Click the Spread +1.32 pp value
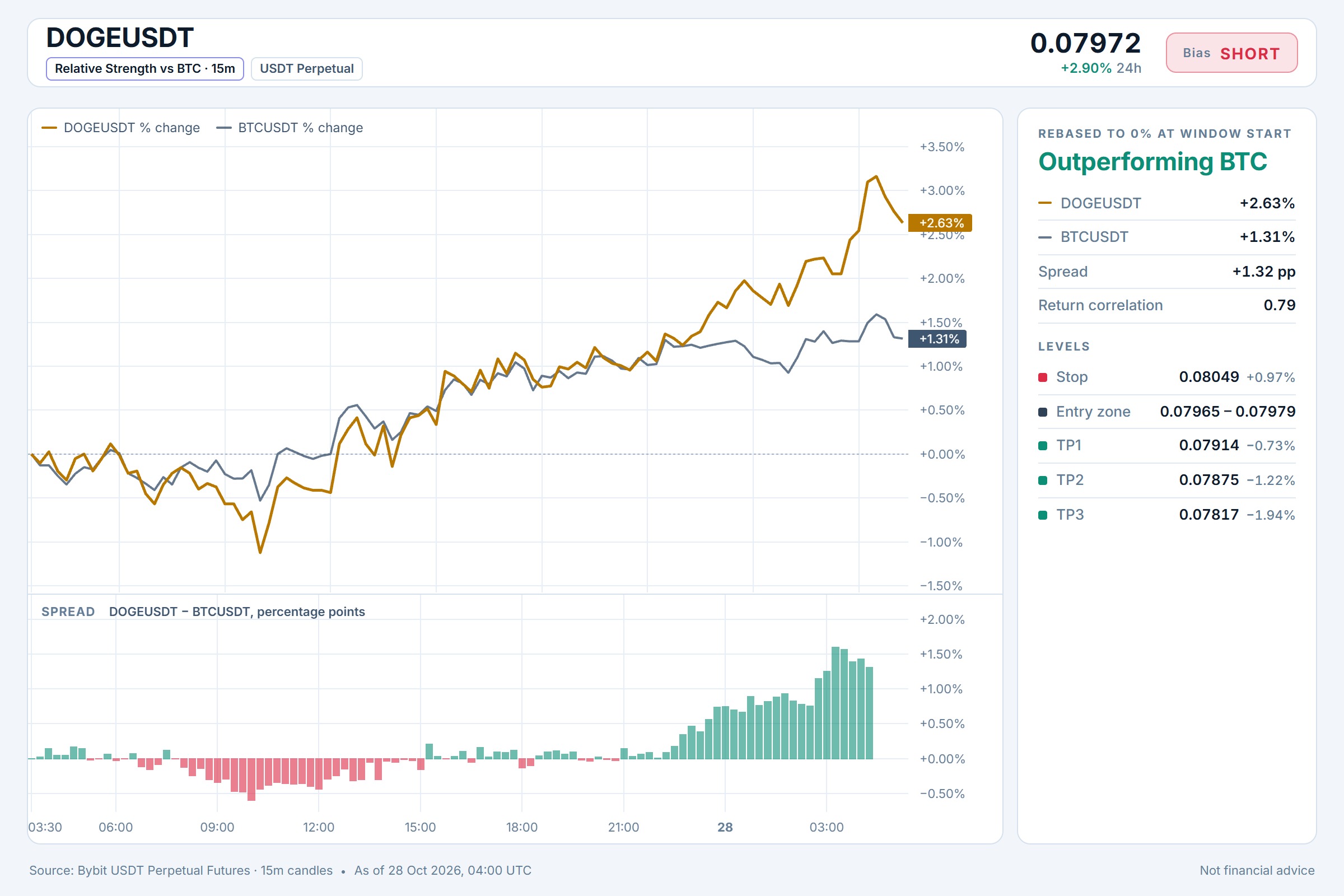 [x=1263, y=272]
